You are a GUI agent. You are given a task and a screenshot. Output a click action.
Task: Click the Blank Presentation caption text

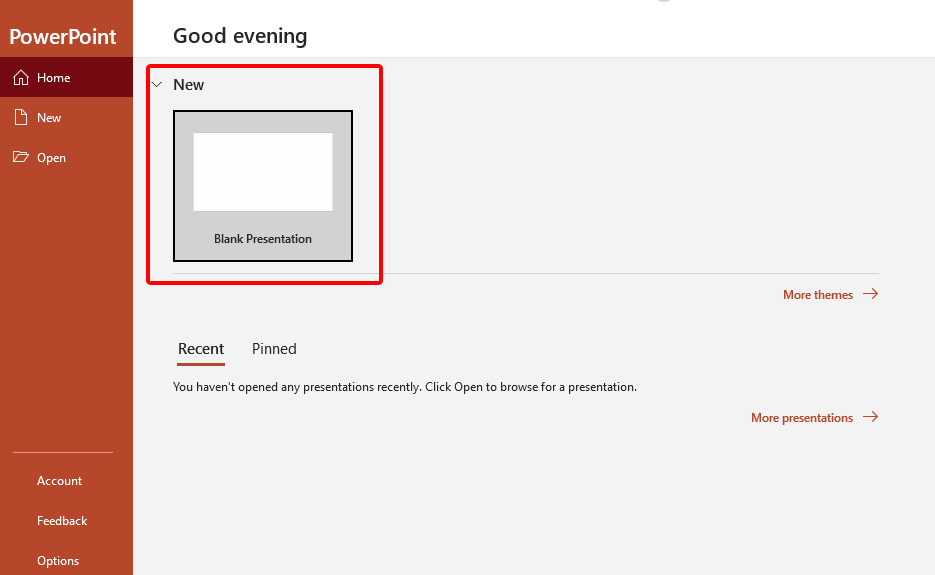click(263, 239)
